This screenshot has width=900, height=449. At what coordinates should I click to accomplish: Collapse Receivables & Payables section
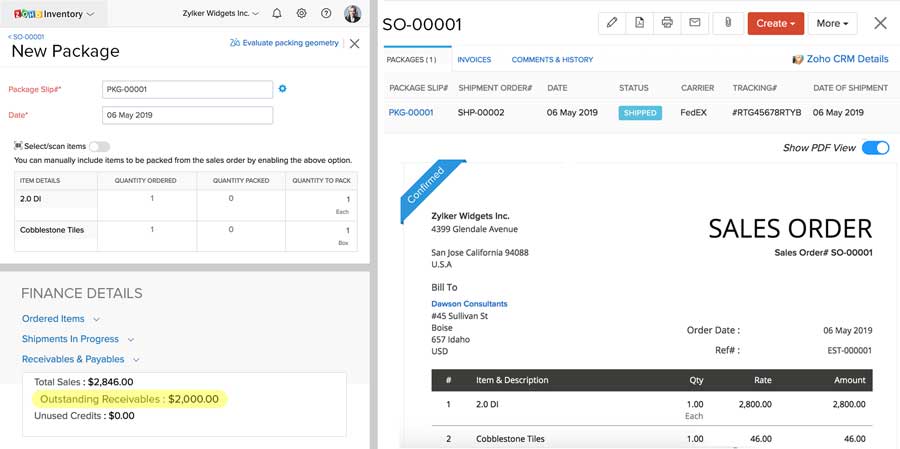(x=80, y=359)
